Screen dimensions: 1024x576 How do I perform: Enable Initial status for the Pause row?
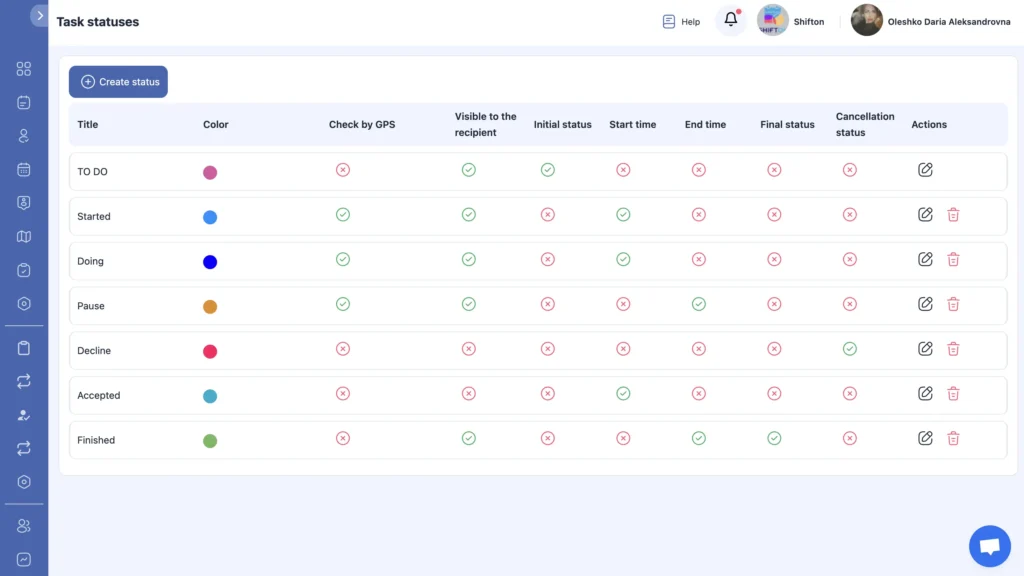[547, 304]
